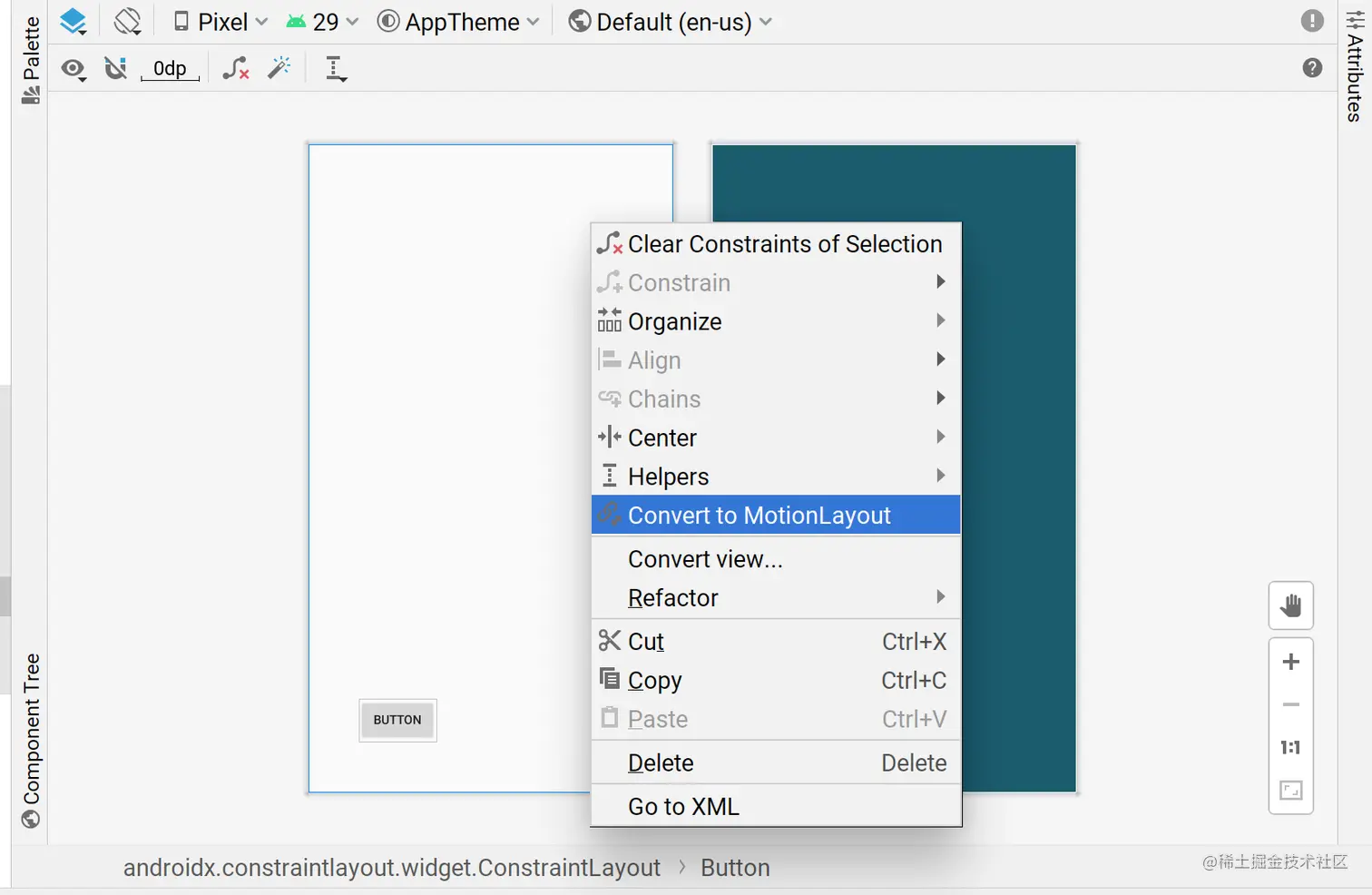Change canvas orientation with the rotate icon
The width and height of the screenshot is (1372, 895).
pos(127,21)
